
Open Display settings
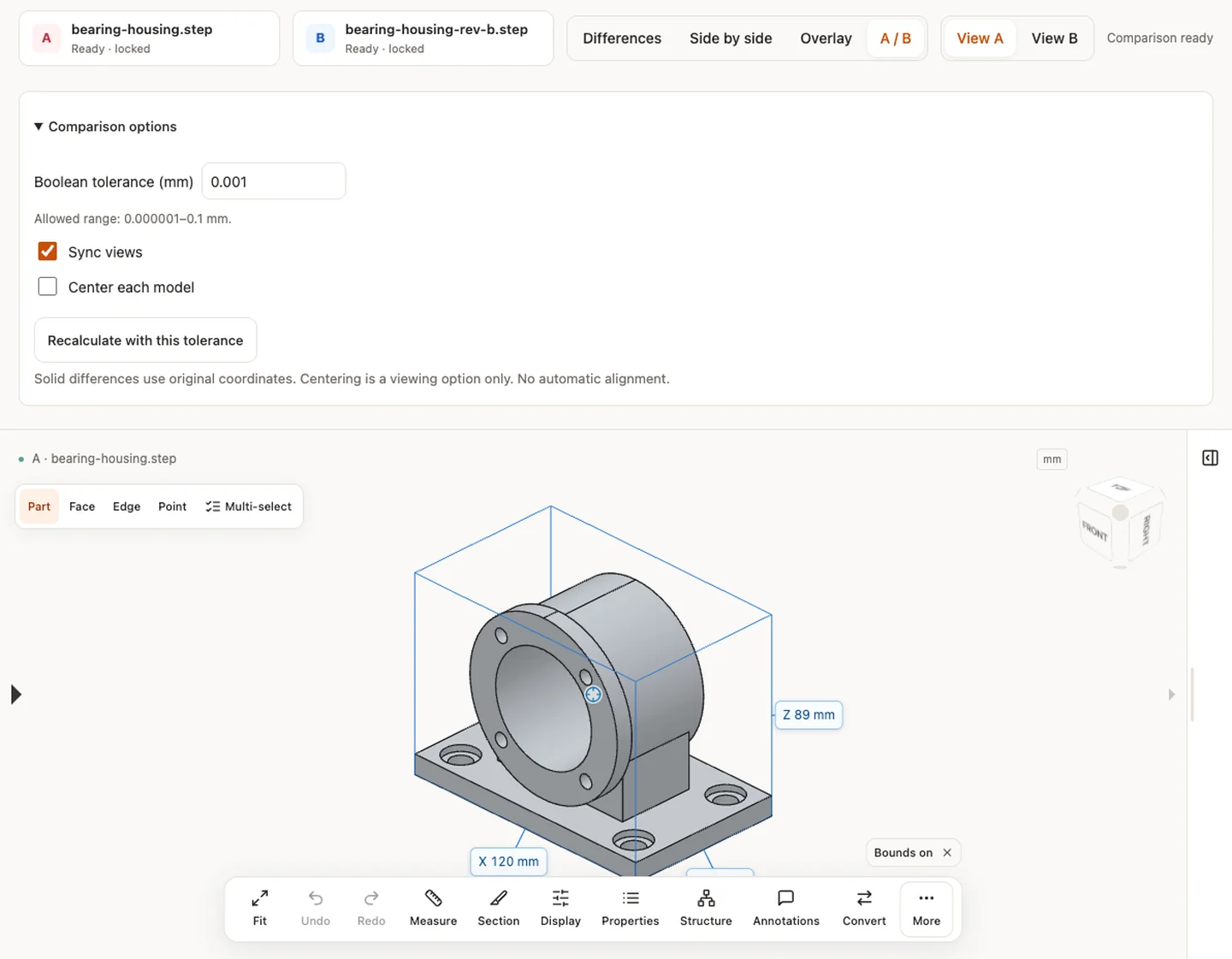(560, 909)
